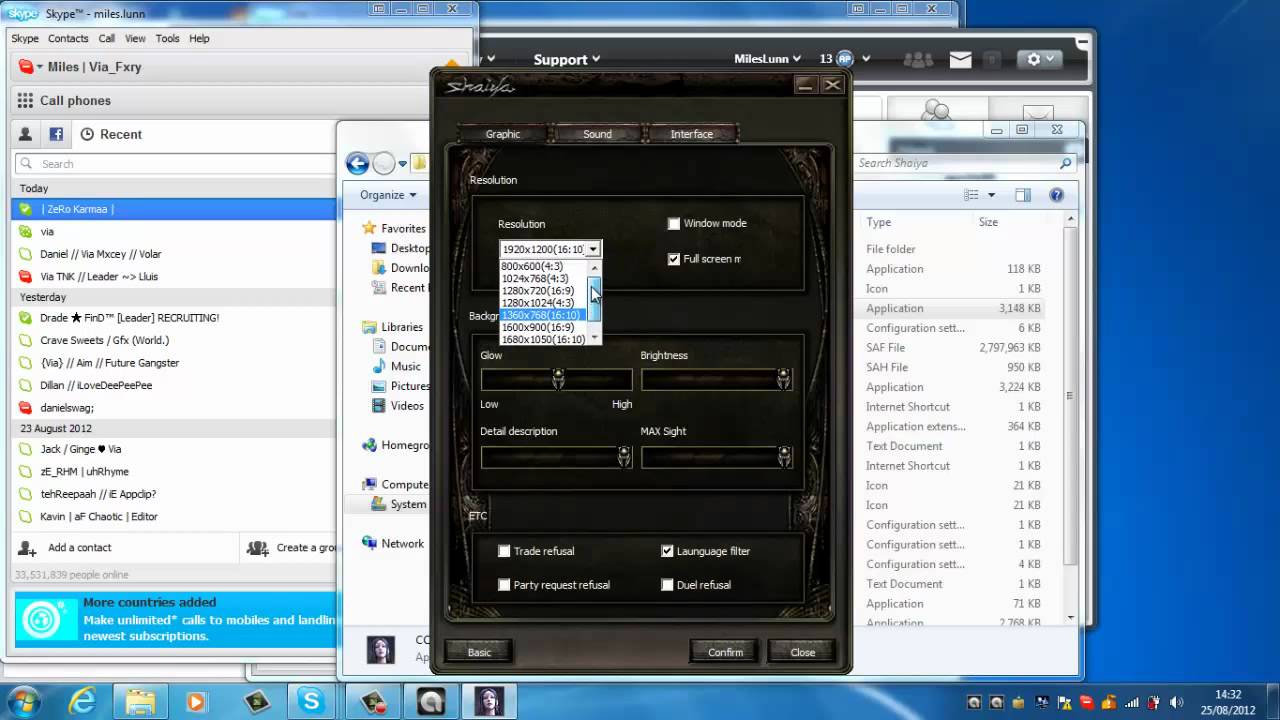Open Homegroup in Explorer navigation pane
The height and width of the screenshot is (720, 1280).
click(395, 445)
